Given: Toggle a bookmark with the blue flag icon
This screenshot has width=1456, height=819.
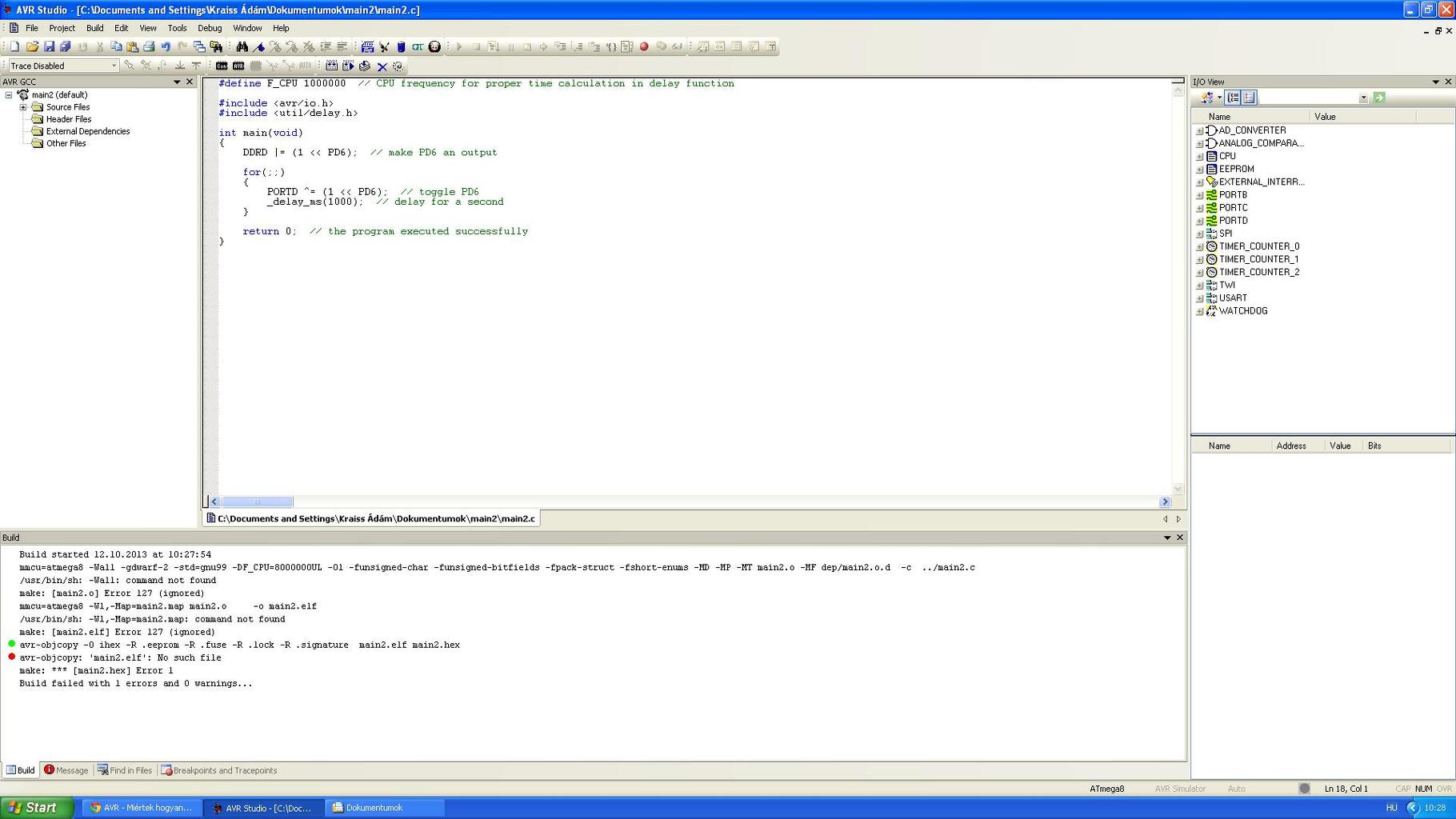Looking at the screenshot, I should coord(258,47).
